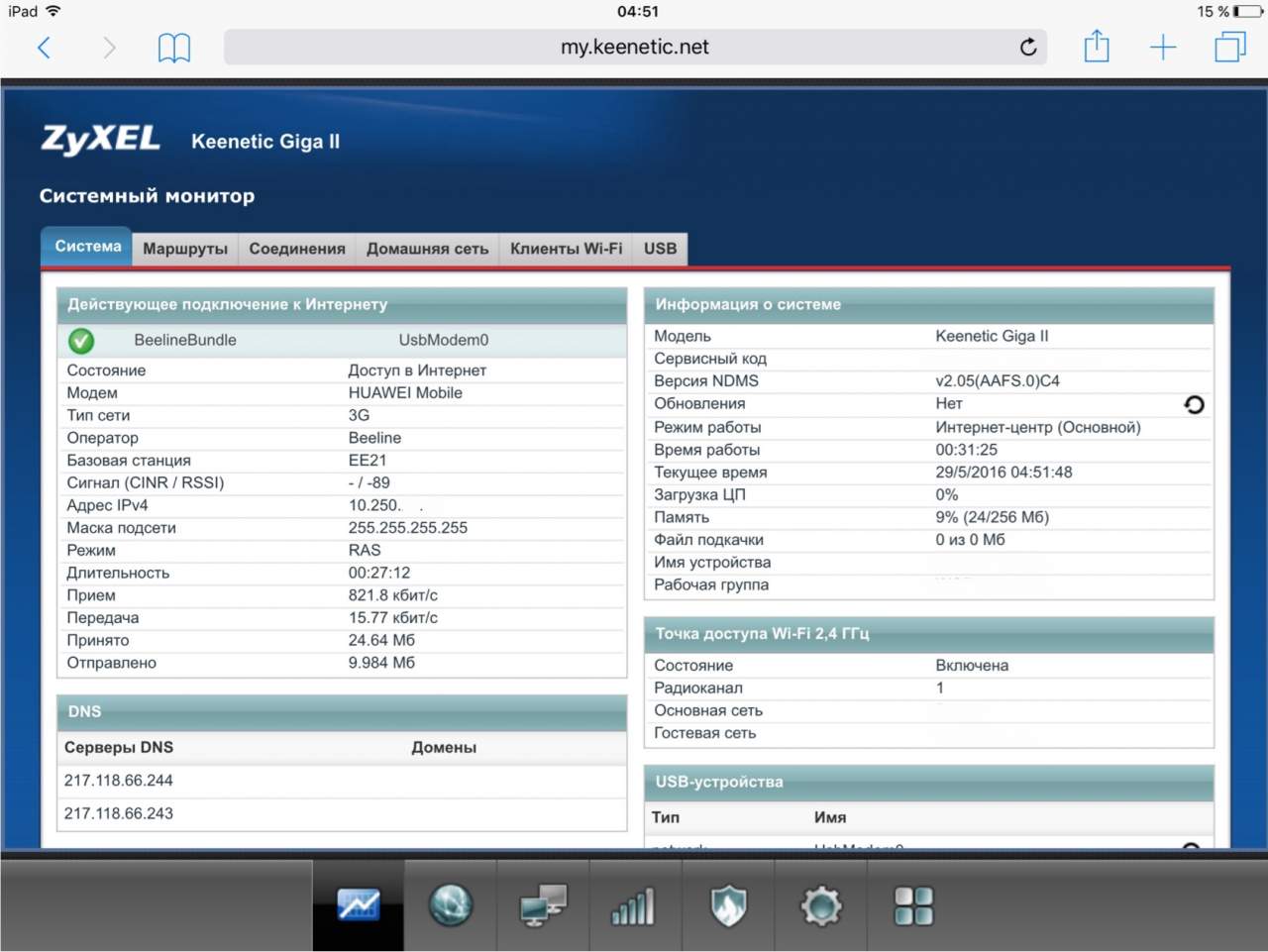Check for updates with refresh icon
The image size is (1268, 952).
[1194, 404]
